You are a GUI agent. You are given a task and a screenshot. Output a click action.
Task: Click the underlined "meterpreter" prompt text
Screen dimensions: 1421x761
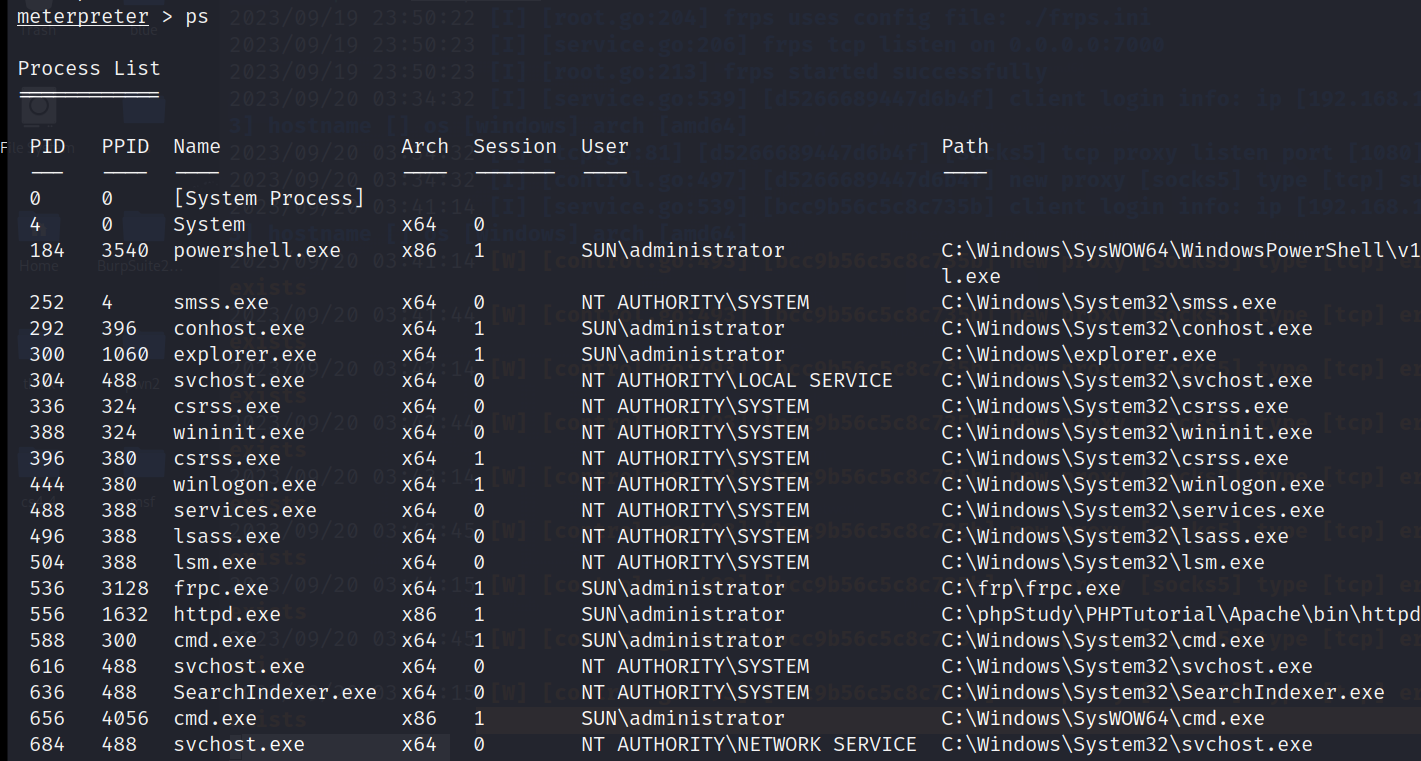point(83,17)
